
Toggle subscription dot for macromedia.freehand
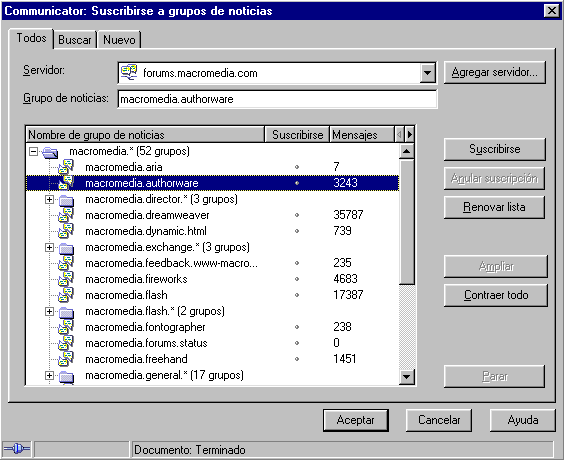click(297, 359)
